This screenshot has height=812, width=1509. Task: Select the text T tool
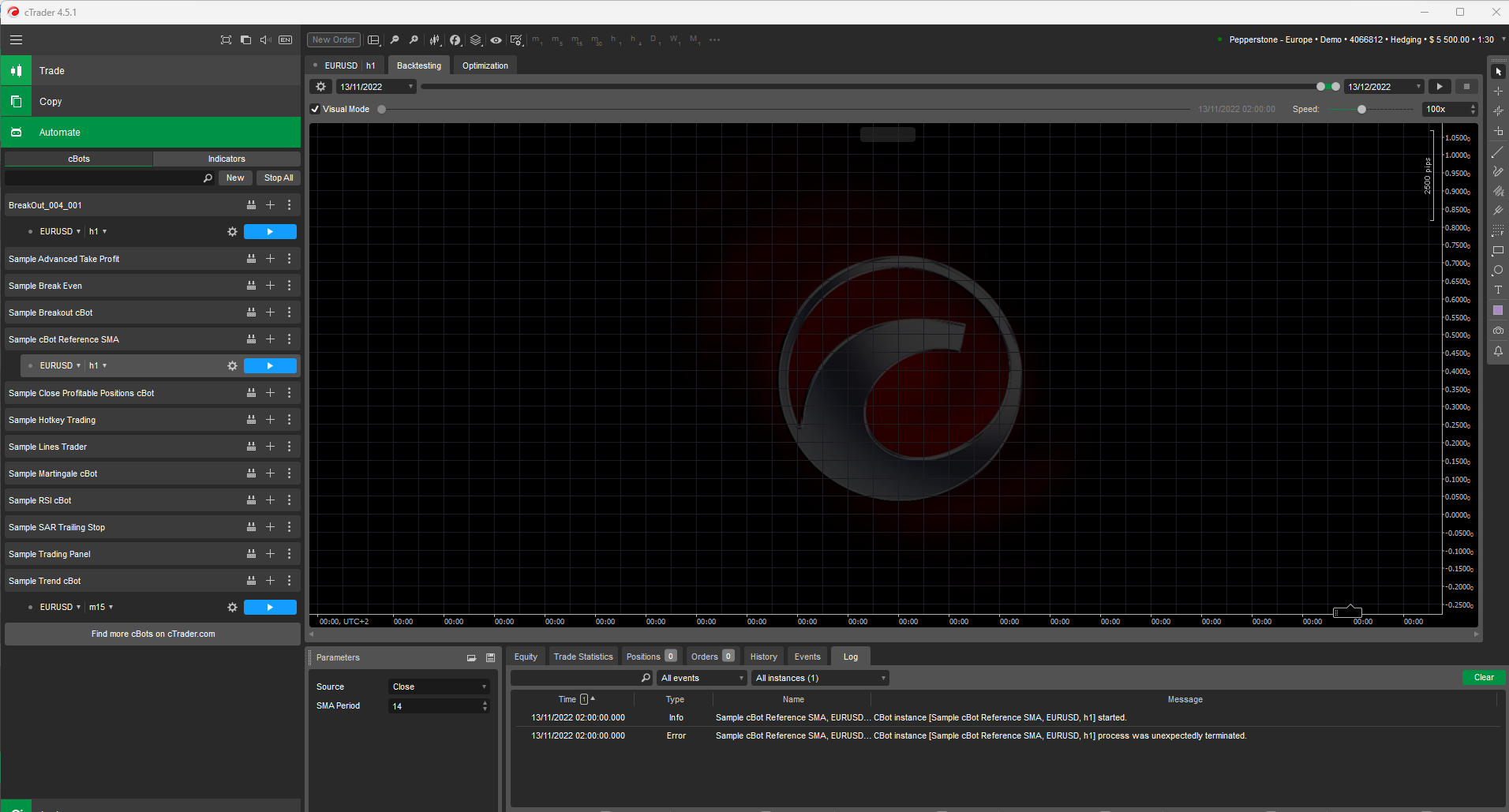[1498, 290]
